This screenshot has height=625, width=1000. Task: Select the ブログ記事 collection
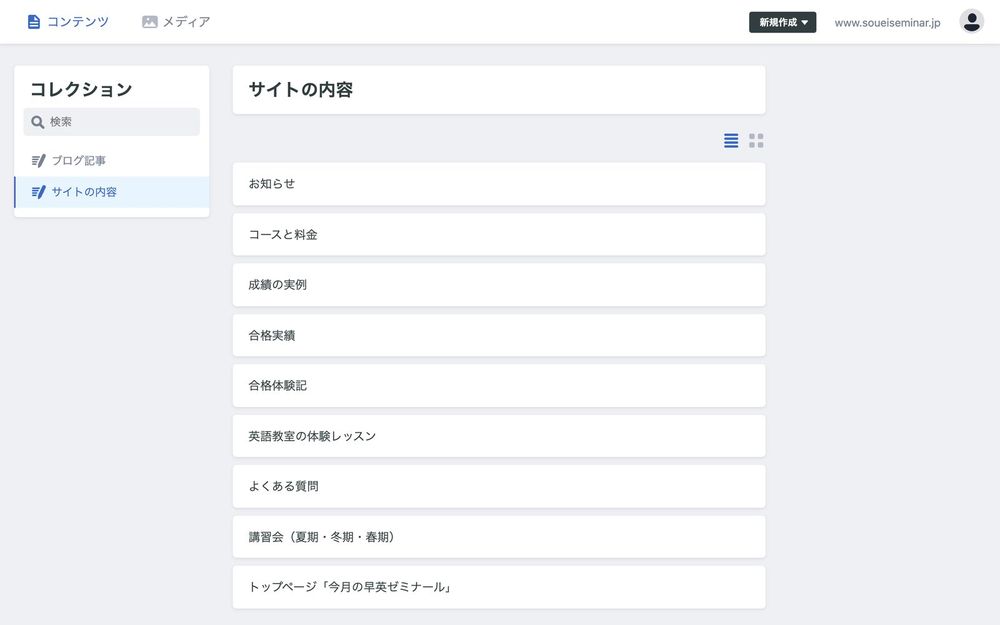click(x=112, y=161)
